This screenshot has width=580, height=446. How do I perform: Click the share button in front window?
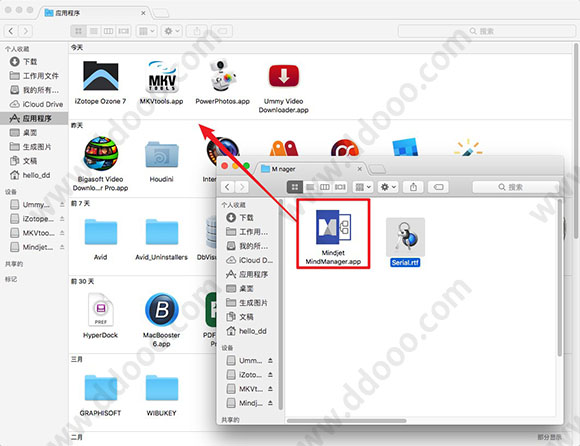pos(413,187)
